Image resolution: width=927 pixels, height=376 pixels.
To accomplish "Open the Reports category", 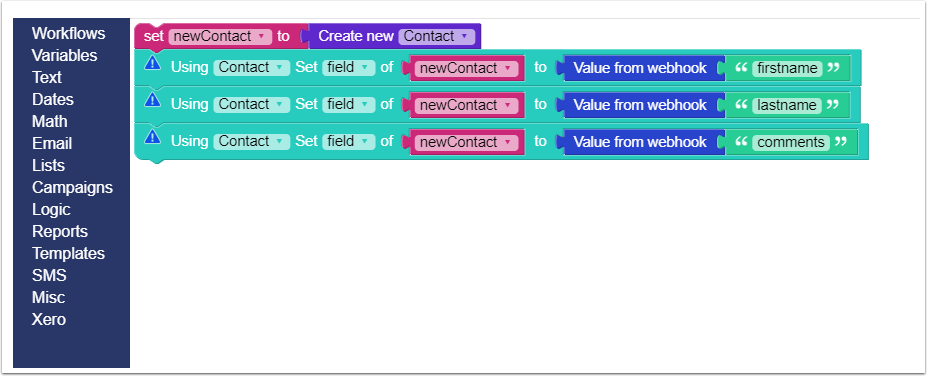I will tap(60, 231).
